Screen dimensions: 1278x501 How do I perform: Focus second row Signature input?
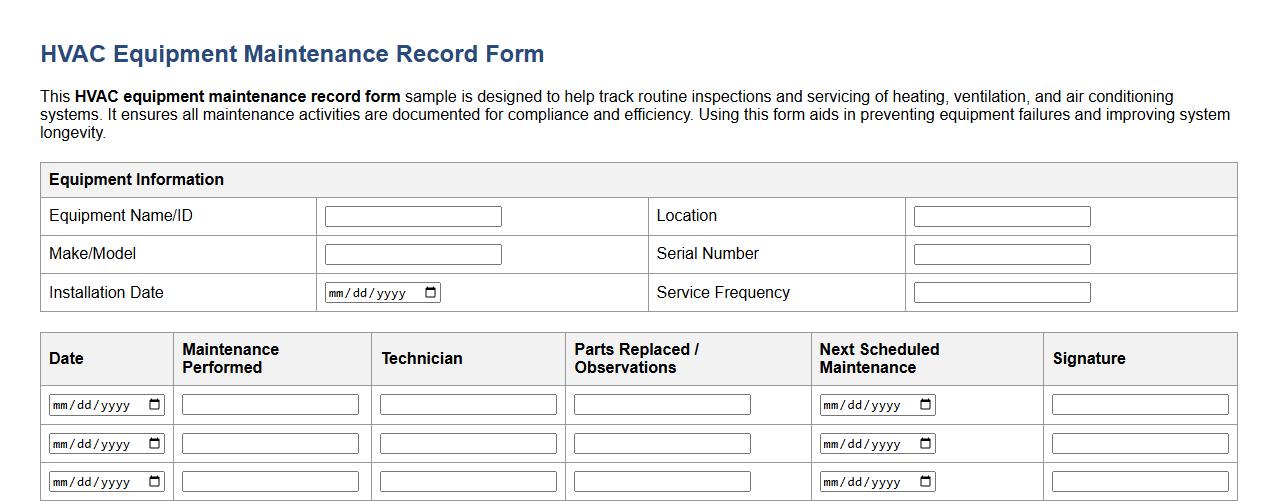click(1140, 443)
